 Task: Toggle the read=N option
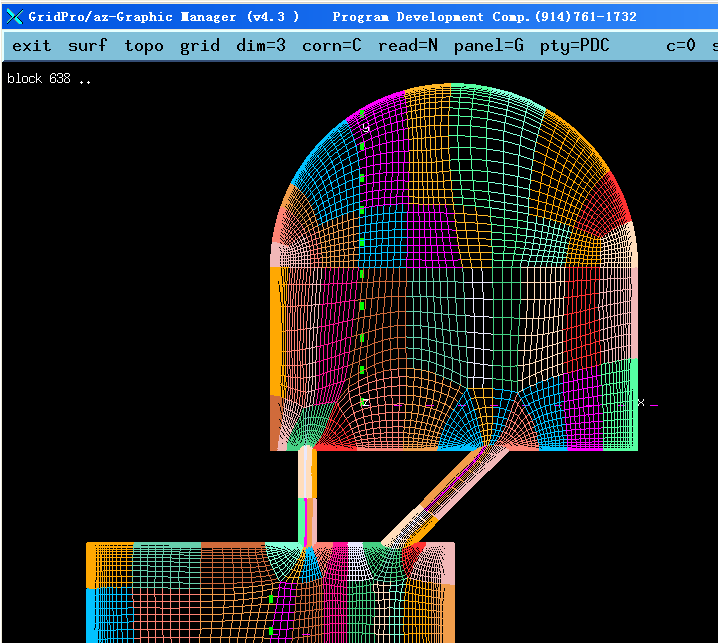408,46
